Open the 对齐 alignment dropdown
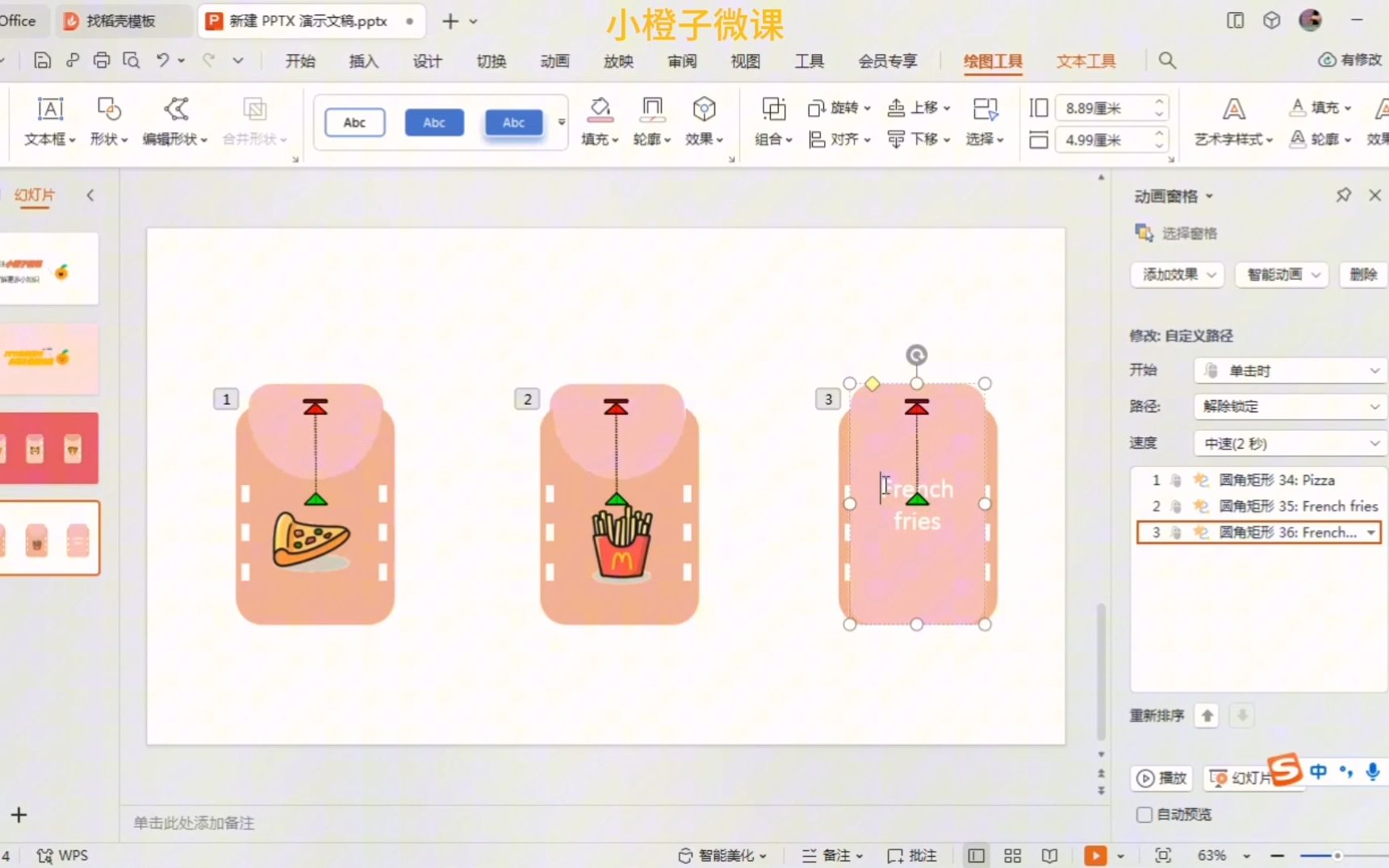 click(x=839, y=139)
